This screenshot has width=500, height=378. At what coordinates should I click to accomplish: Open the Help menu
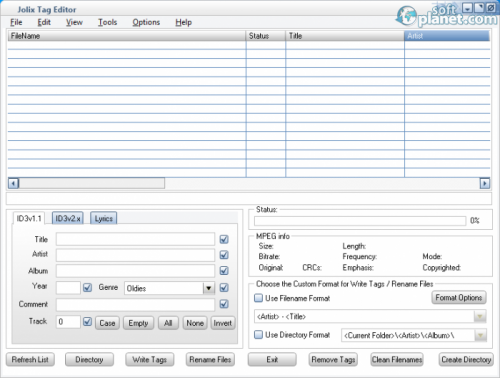(x=183, y=22)
